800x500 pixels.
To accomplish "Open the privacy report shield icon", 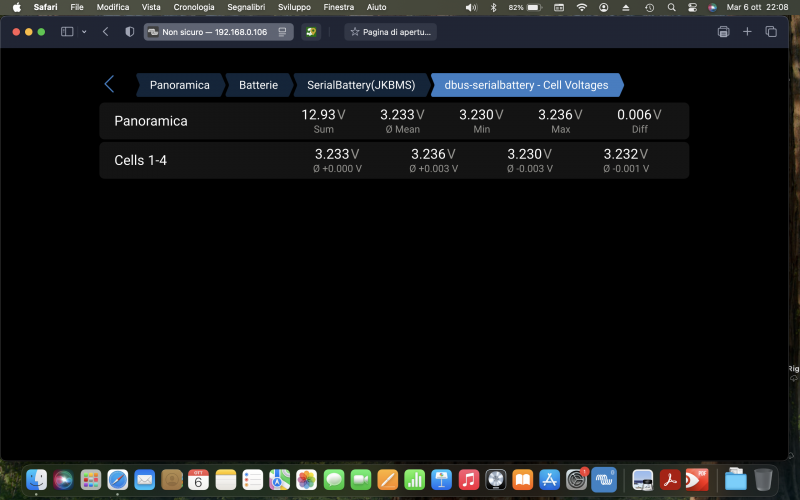I will coord(130,32).
